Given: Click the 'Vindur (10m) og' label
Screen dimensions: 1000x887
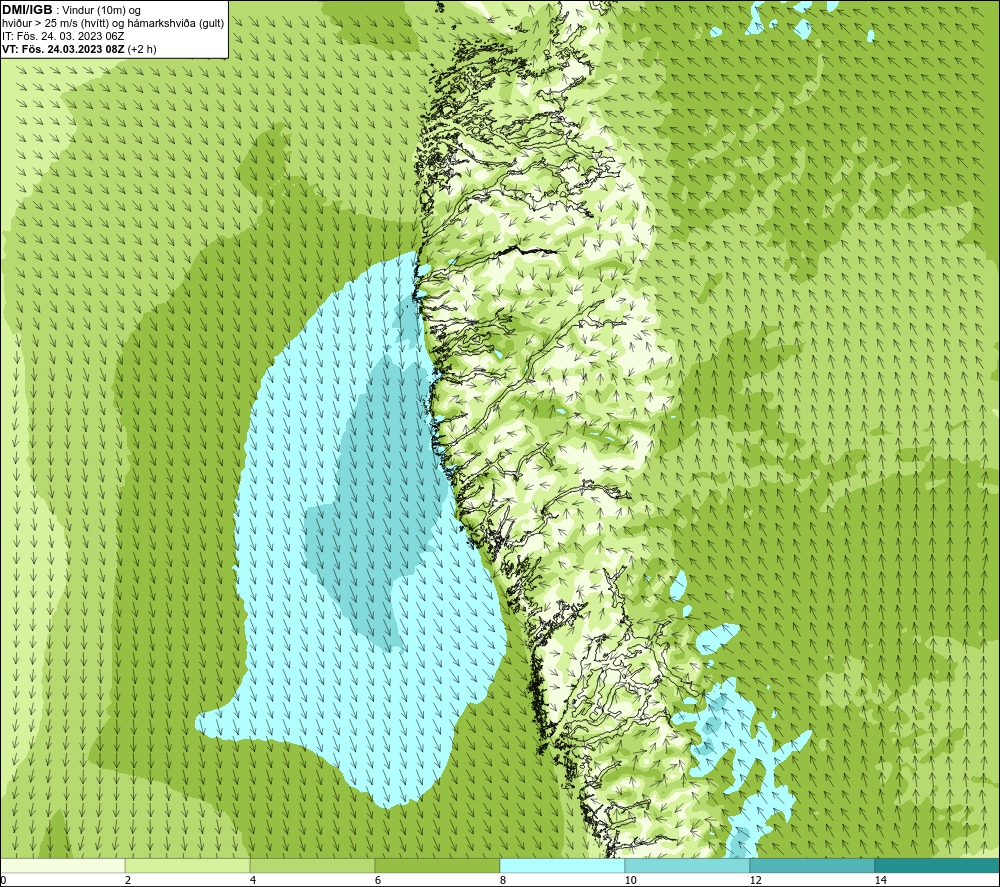Looking at the screenshot, I should (102, 11).
